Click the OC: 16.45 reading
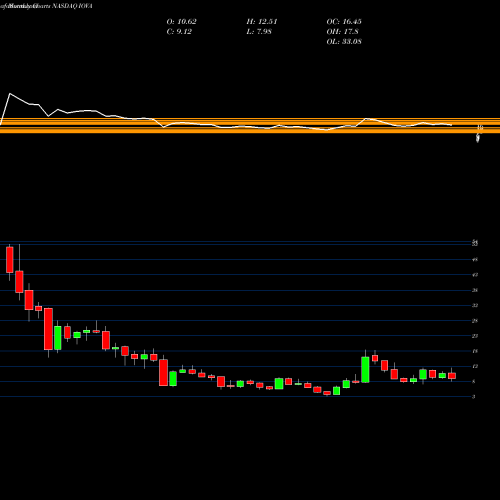Screen dimensions: 500x500 tap(344, 22)
